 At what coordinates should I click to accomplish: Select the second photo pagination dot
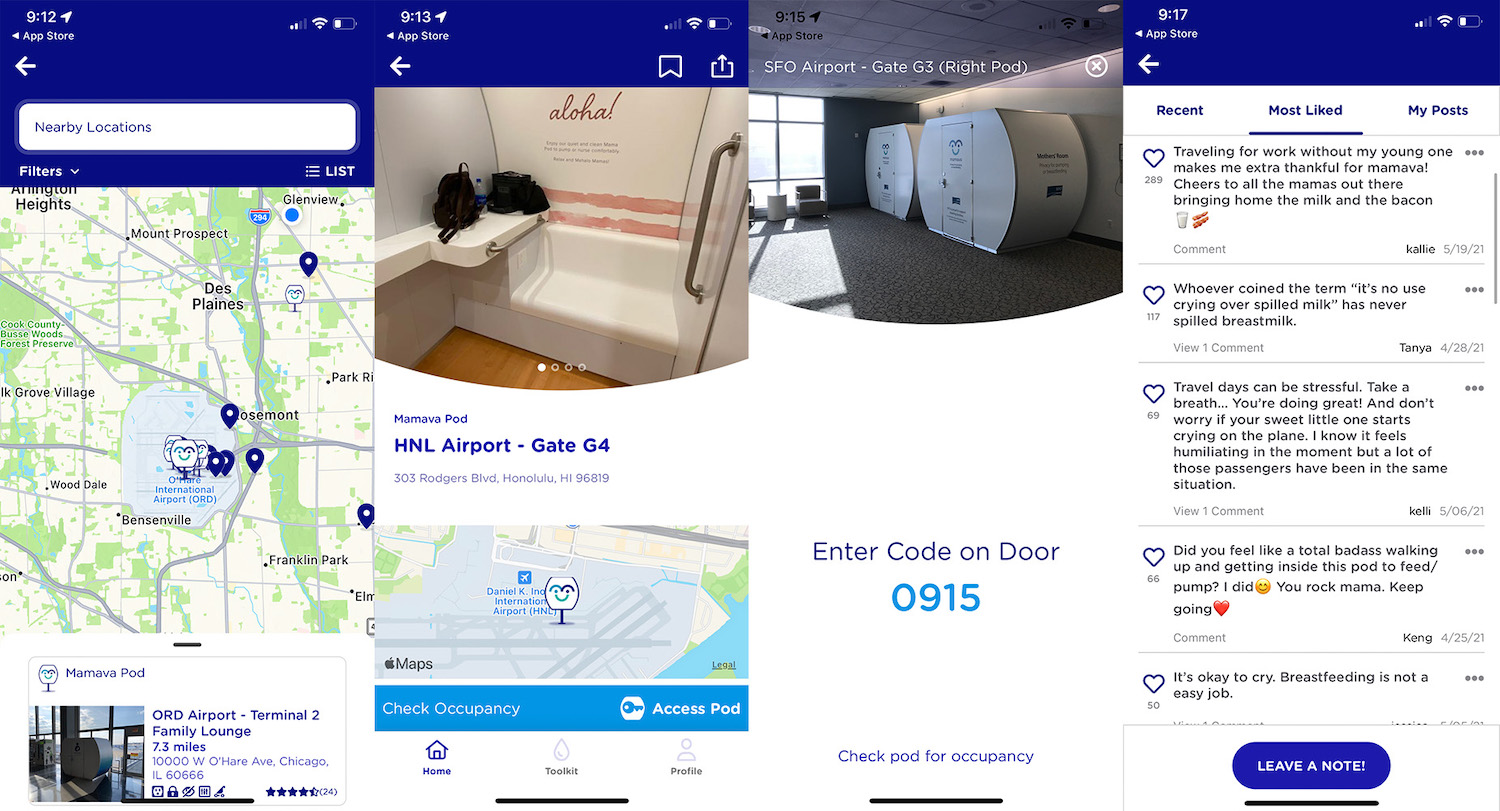pyautogui.click(x=556, y=367)
